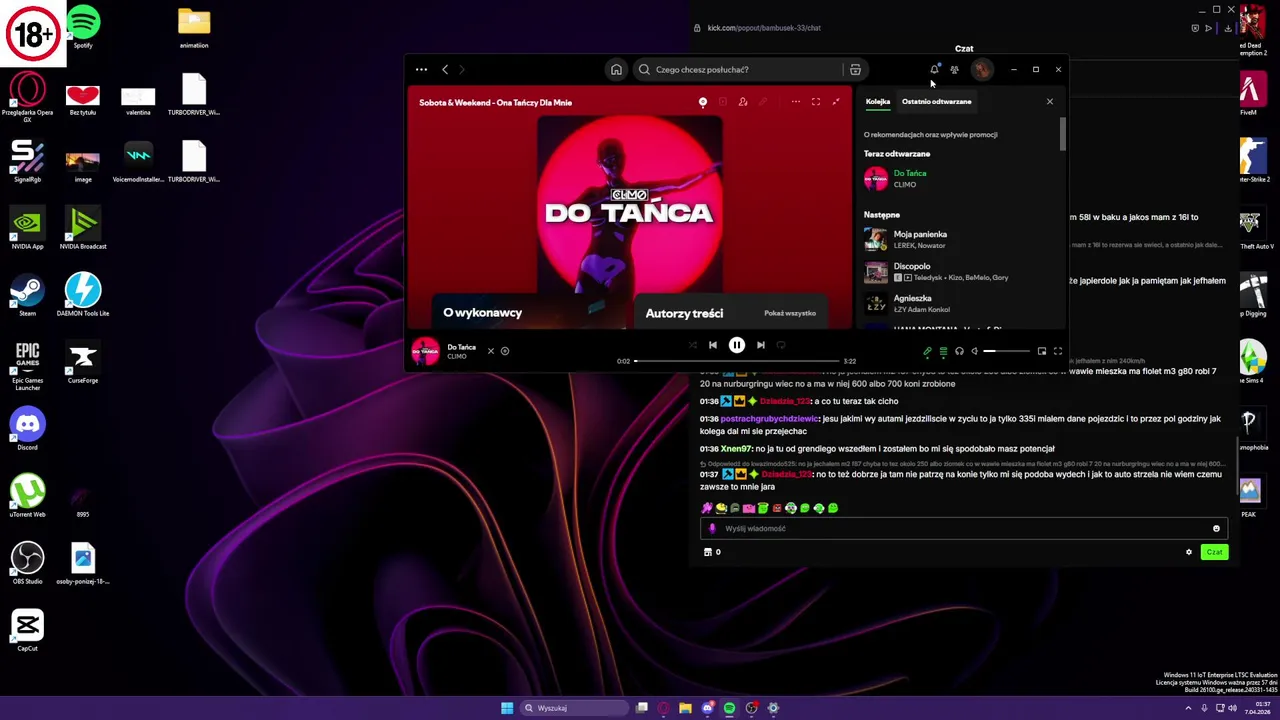The width and height of the screenshot is (1280, 720).
Task: Open CapCut desktop shortcut
Action: point(27,630)
